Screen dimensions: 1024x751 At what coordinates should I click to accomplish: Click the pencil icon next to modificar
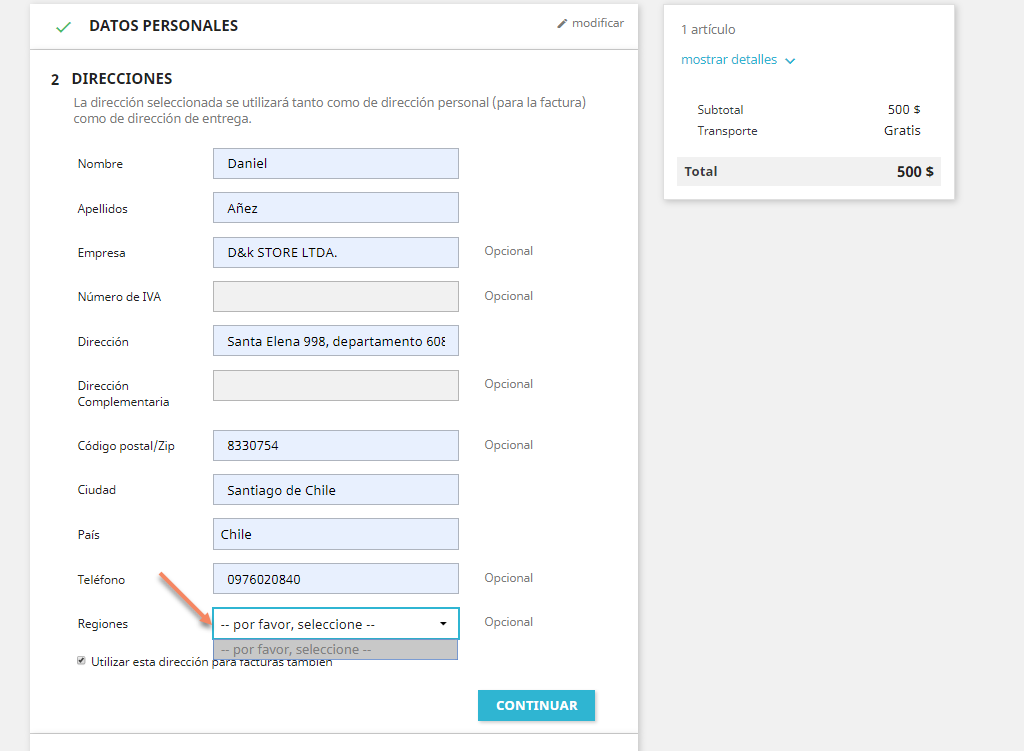pyautogui.click(x=562, y=23)
